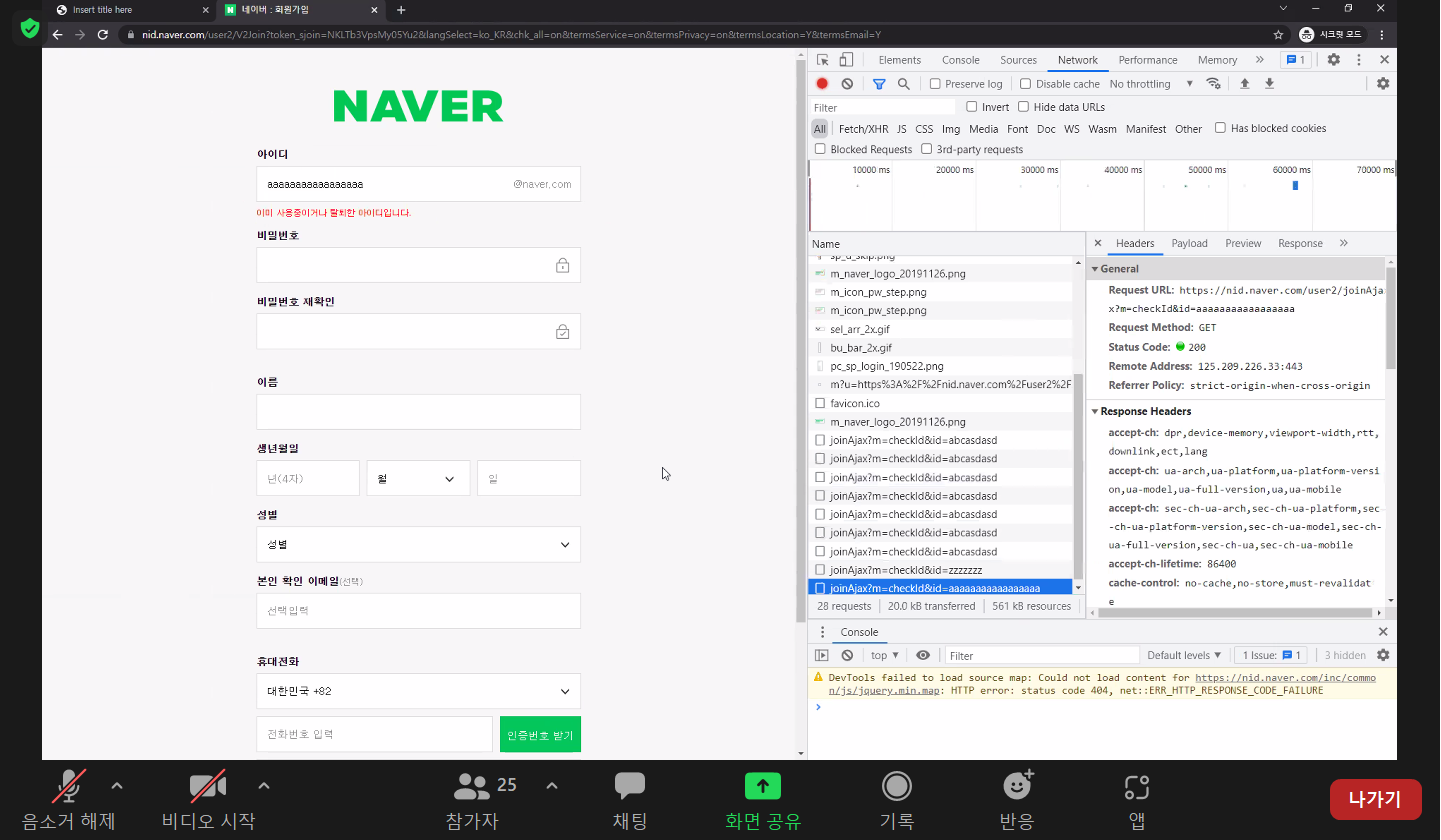The height and width of the screenshot is (840, 1441).
Task: Start Zoom screen share
Action: [x=763, y=799]
